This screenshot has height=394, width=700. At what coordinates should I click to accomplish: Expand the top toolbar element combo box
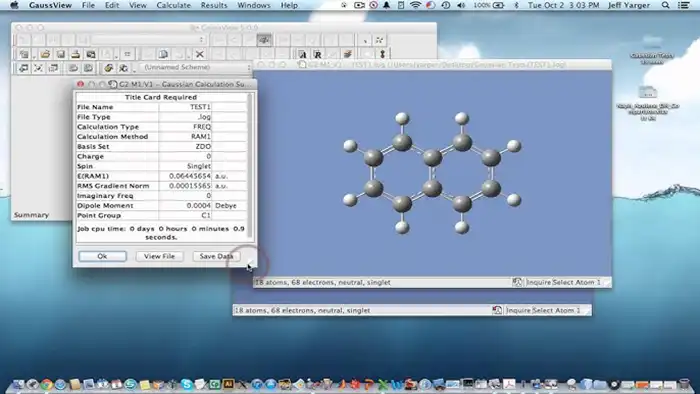148,40
